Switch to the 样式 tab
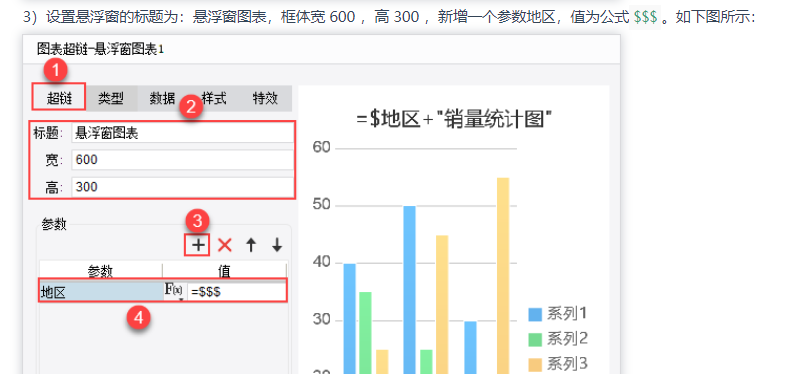The height and width of the screenshot is (374, 796). (214, 98)
